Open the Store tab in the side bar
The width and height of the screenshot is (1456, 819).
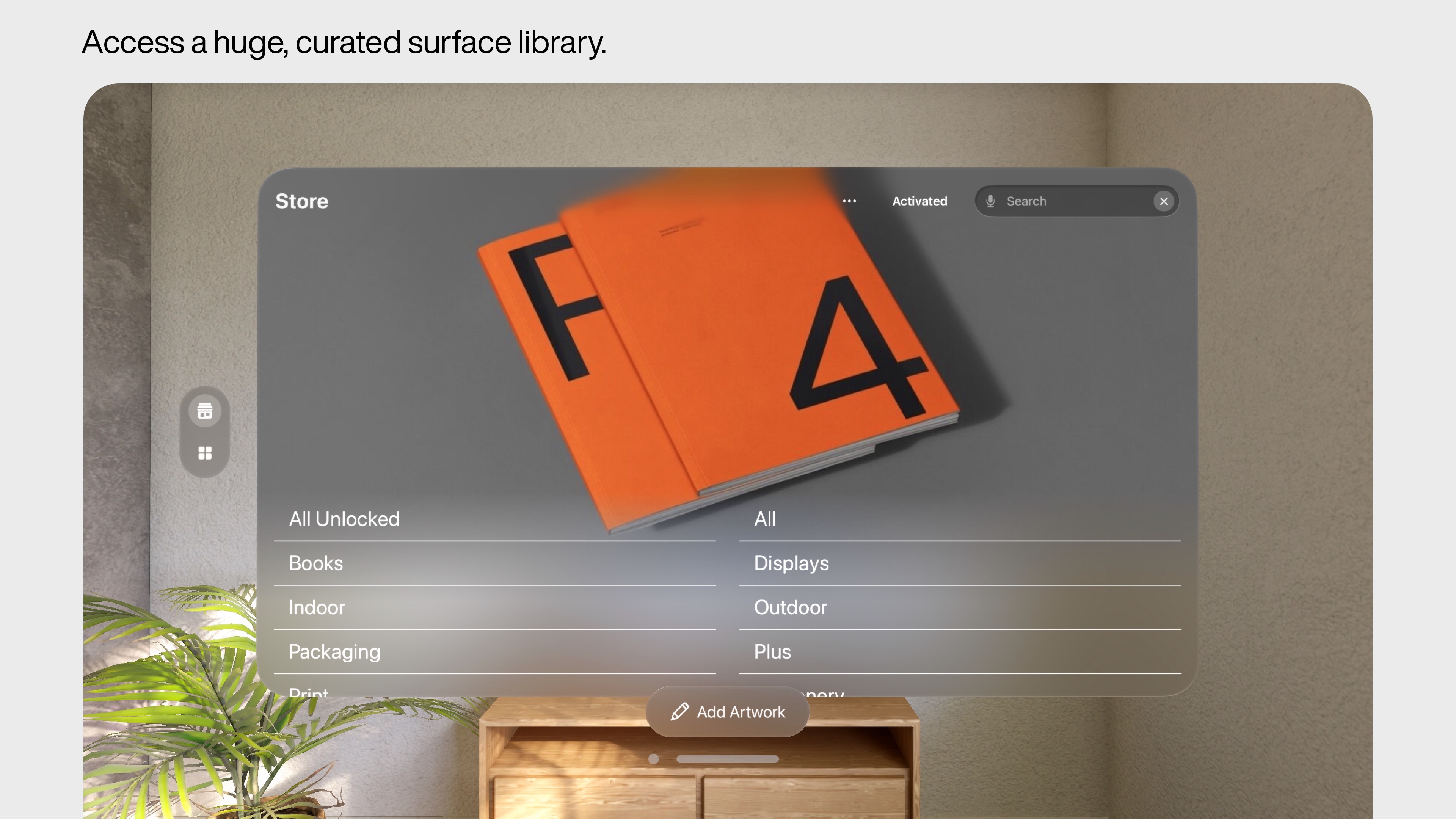point(205,411)
